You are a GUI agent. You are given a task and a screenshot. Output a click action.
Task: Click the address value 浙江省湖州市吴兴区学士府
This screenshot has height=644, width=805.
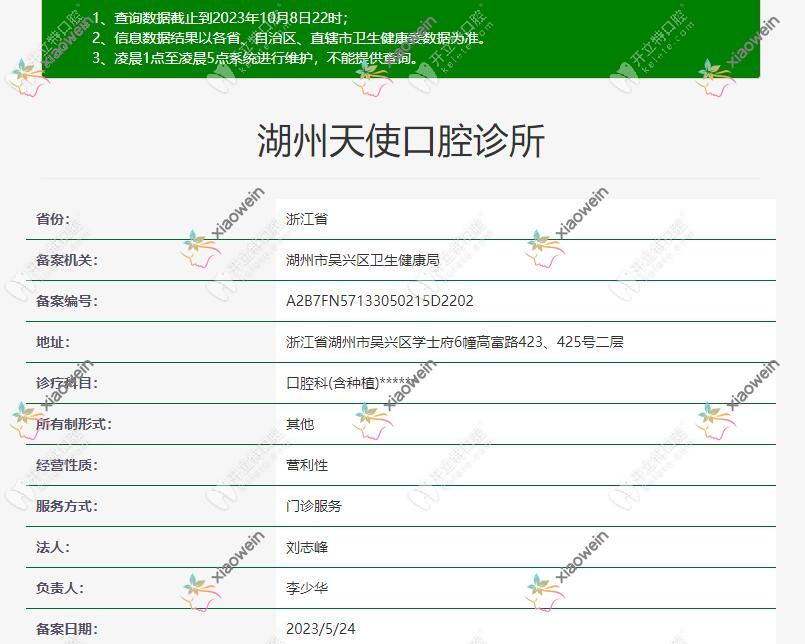tap(454, 342)
